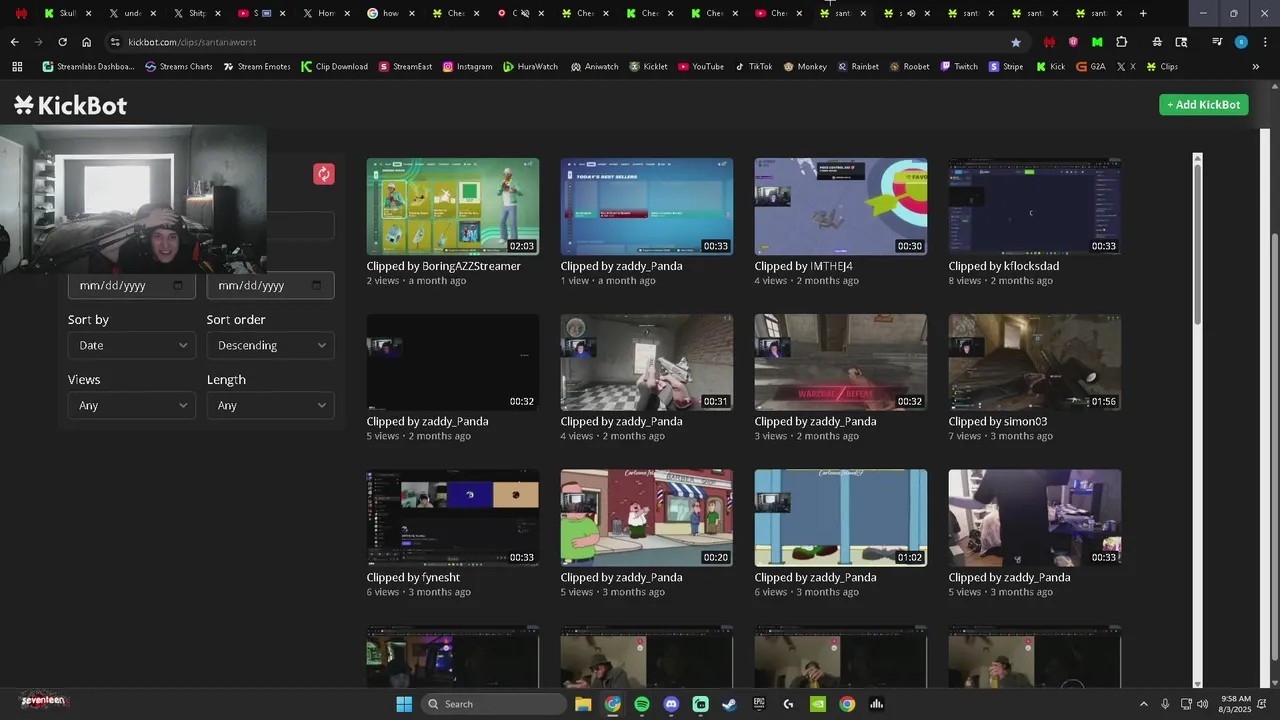Switch to the Skull browser tab

(x=69, y=13)
